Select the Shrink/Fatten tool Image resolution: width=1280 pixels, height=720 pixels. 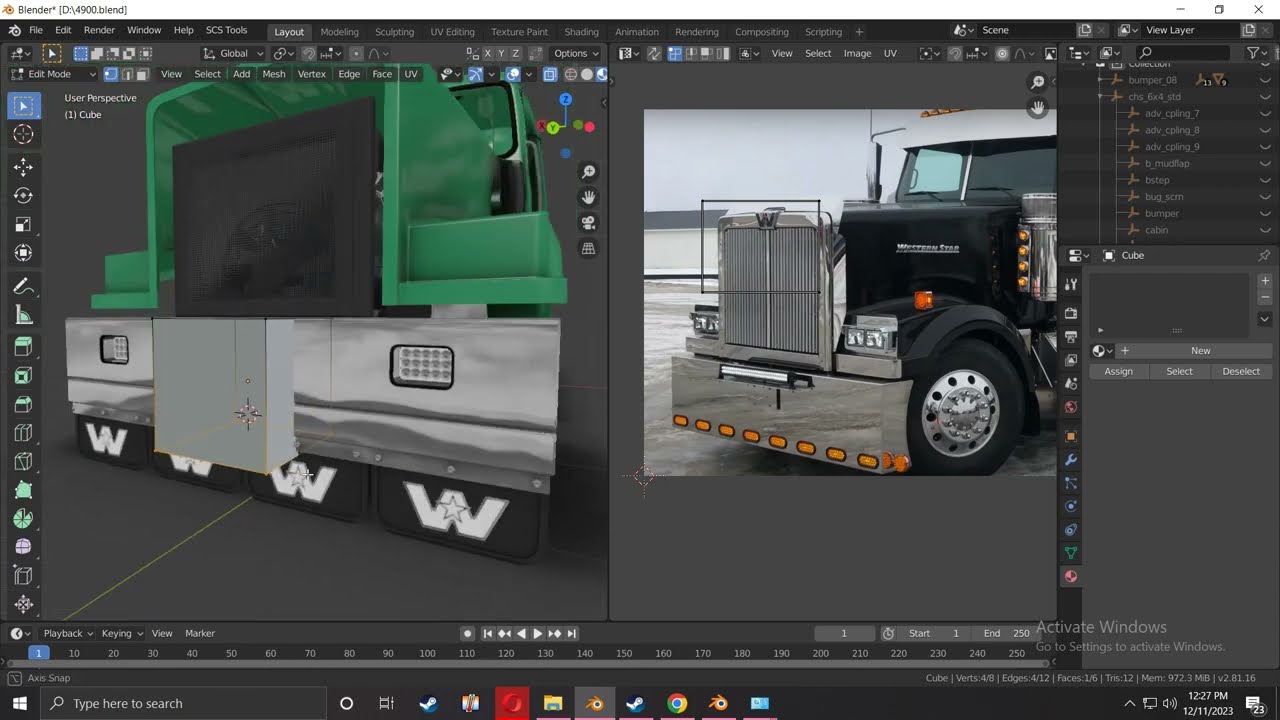pos(24,604)
